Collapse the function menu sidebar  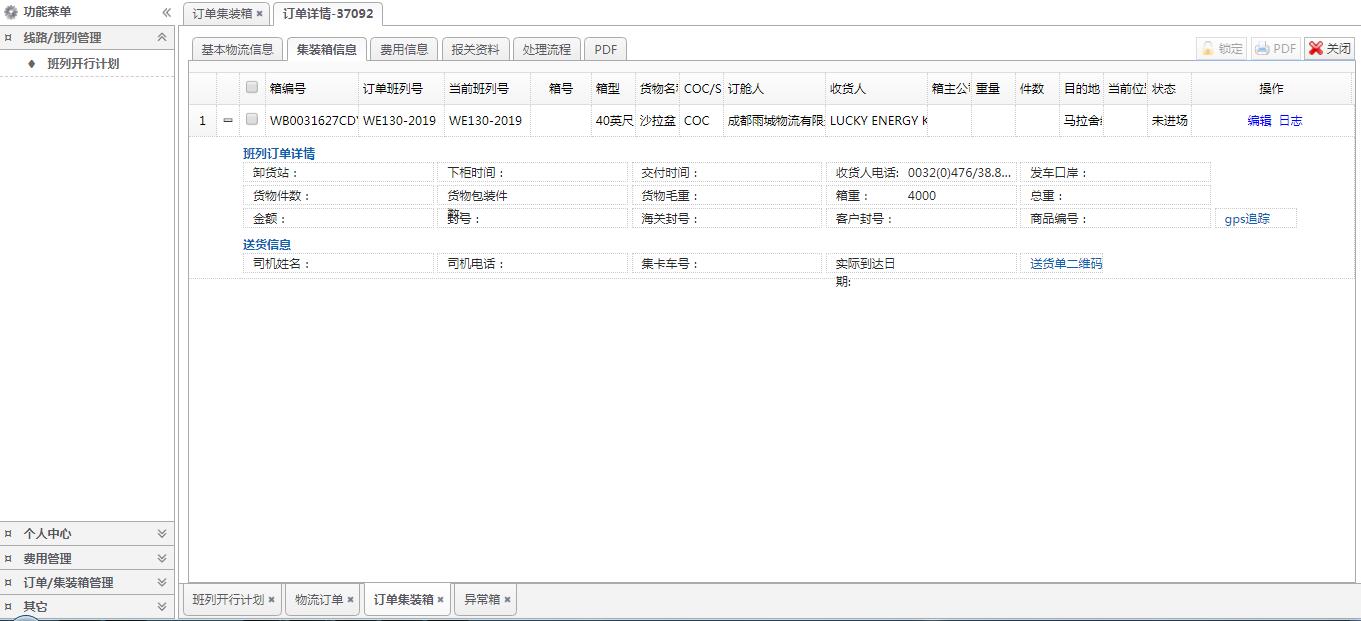coord(166,12)
